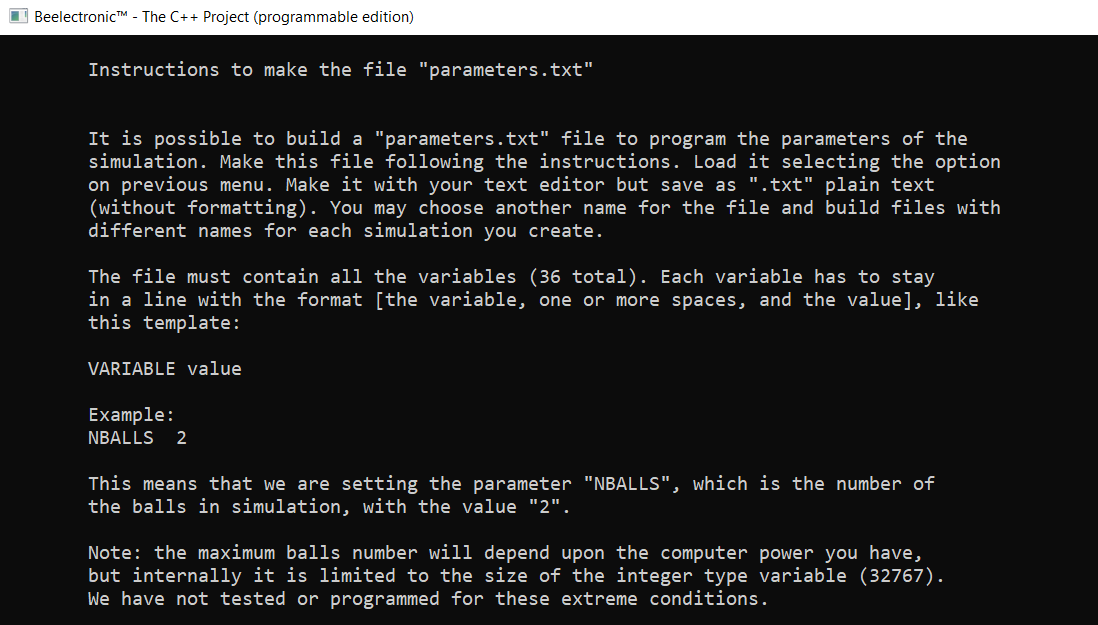The image size is (1098, 625).
Task: Click the "VARIABLE value" template line
Action: pos(164,369)
